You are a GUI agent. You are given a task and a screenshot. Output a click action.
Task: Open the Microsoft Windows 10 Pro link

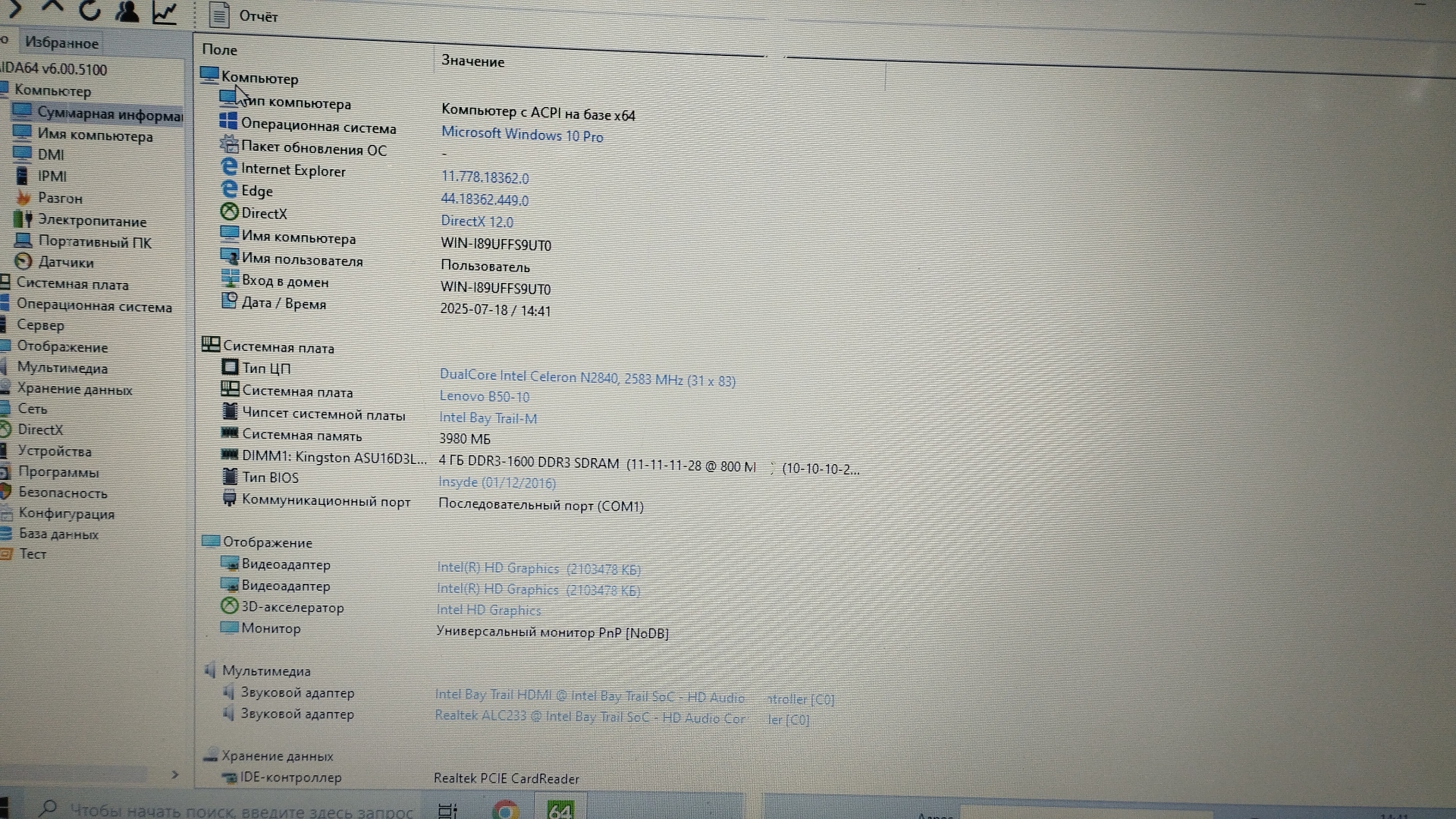click(522, 135)
